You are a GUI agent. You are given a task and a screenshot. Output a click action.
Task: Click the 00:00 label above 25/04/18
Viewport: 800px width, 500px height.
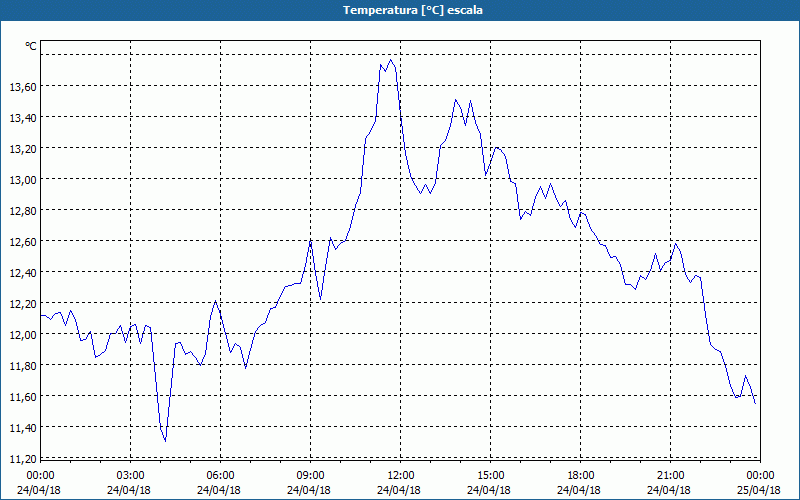pyautogui.click(x=760, y=476)
